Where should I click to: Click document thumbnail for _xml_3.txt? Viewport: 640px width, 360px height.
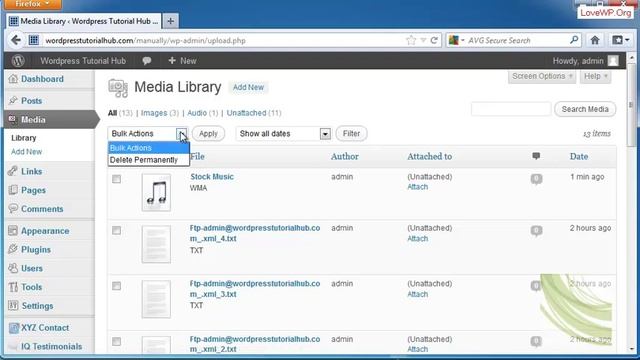point(156,299)
